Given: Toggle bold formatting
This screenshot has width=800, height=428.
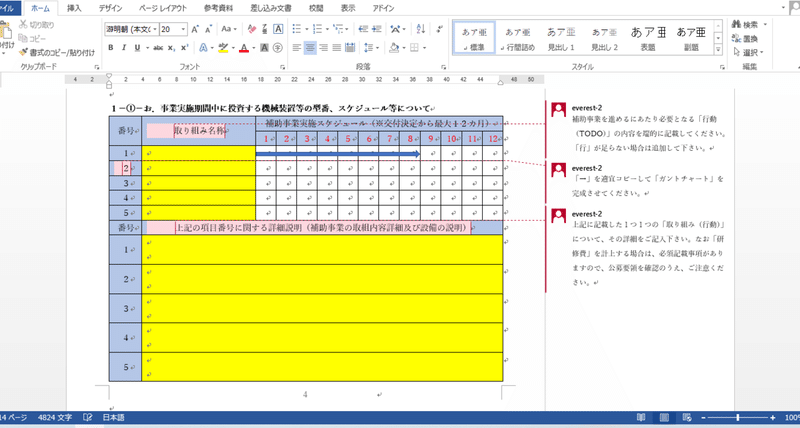Looking at the screenshot, I should [x=111, y=48].
